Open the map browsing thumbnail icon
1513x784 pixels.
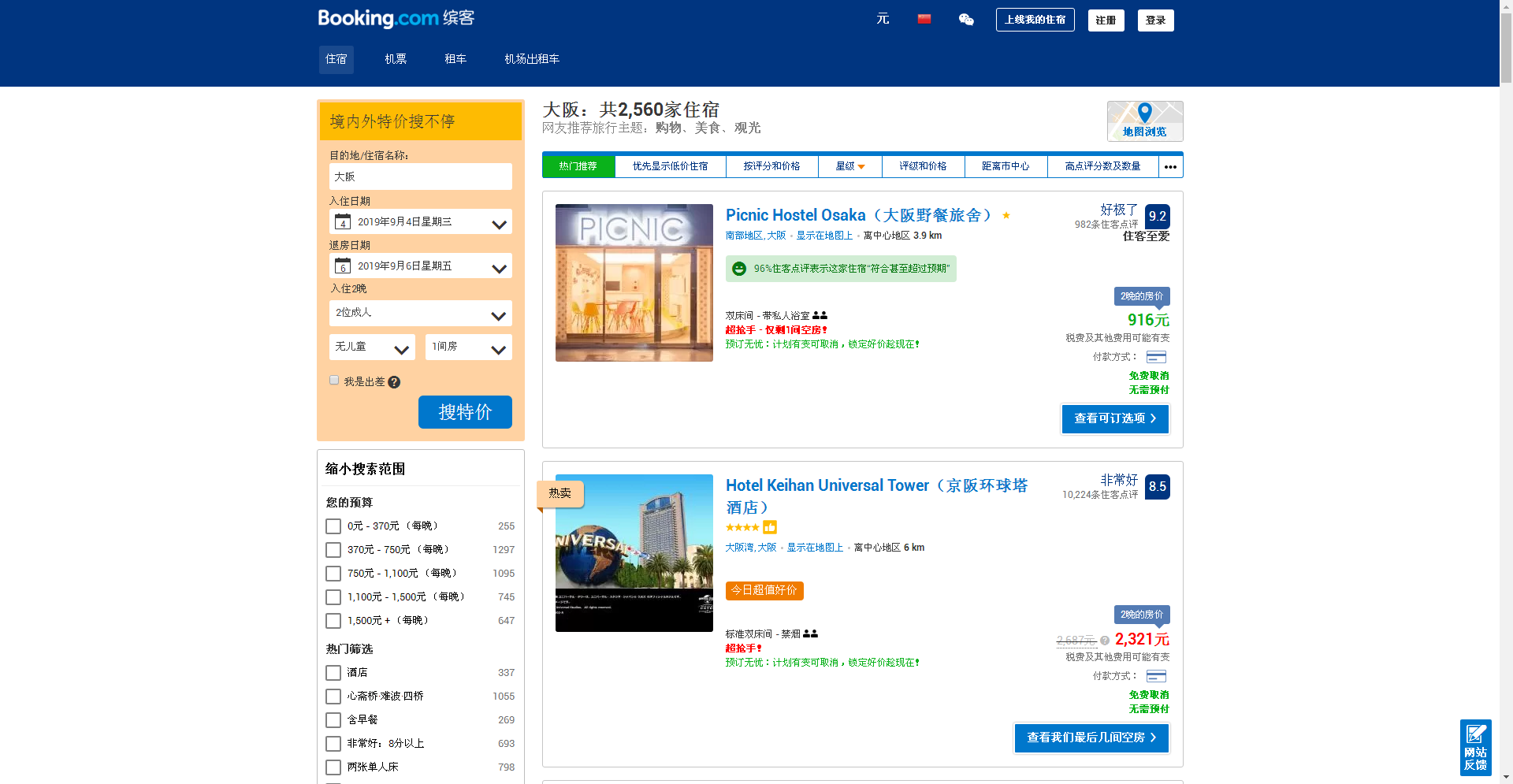tap(1145, 121)
